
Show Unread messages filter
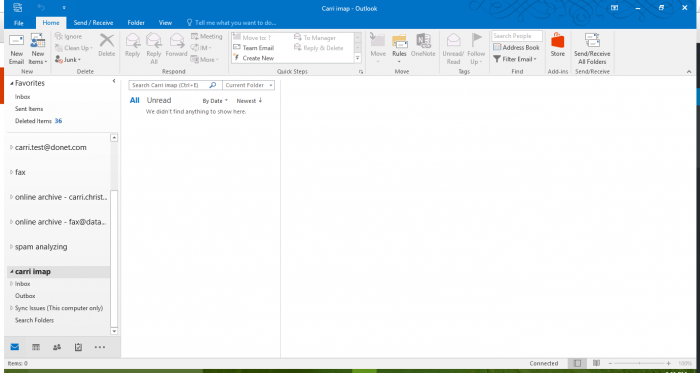(x=159, y=100)
